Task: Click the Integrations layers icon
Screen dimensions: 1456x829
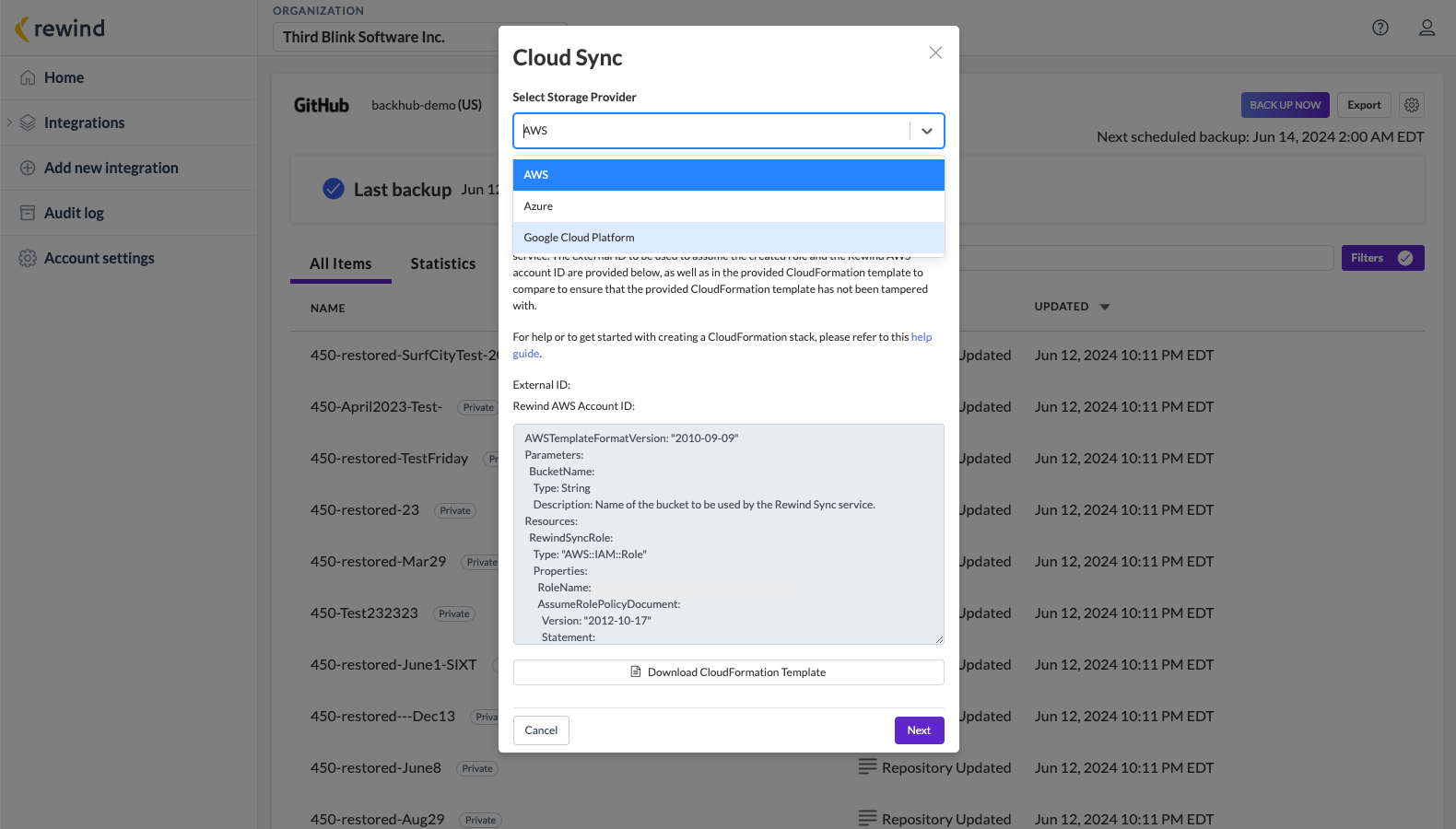Action: click(x=28, y=123)
